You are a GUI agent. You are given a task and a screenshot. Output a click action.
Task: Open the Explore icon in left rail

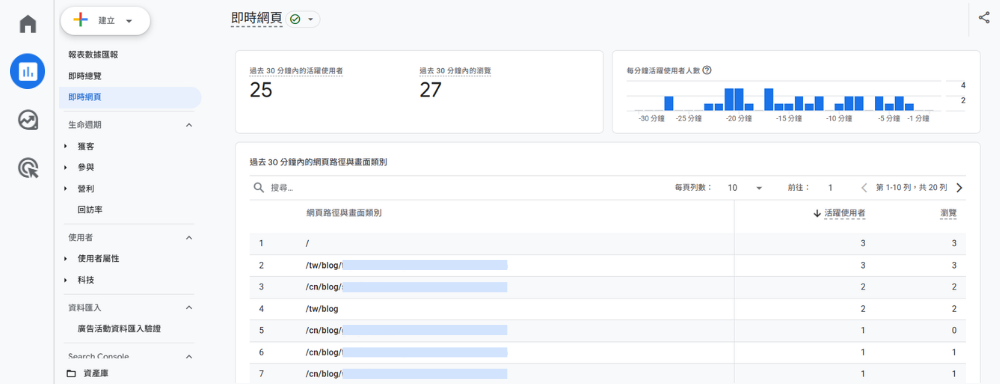pos(27,120)
